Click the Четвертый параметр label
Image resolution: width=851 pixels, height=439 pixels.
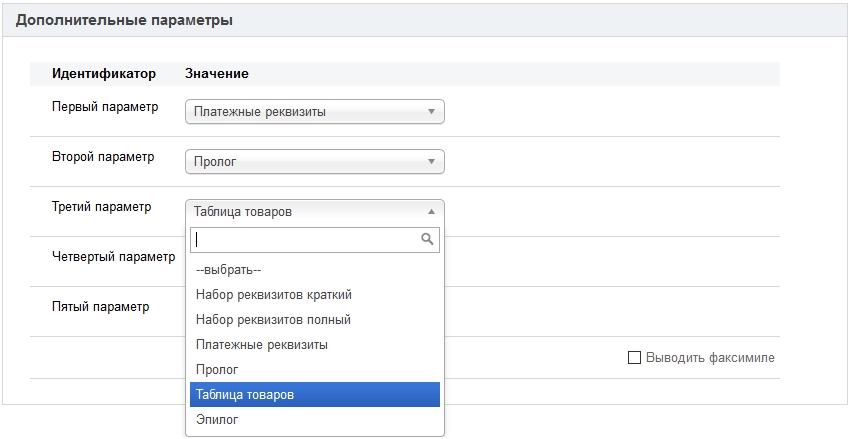(x=113, y=257)
